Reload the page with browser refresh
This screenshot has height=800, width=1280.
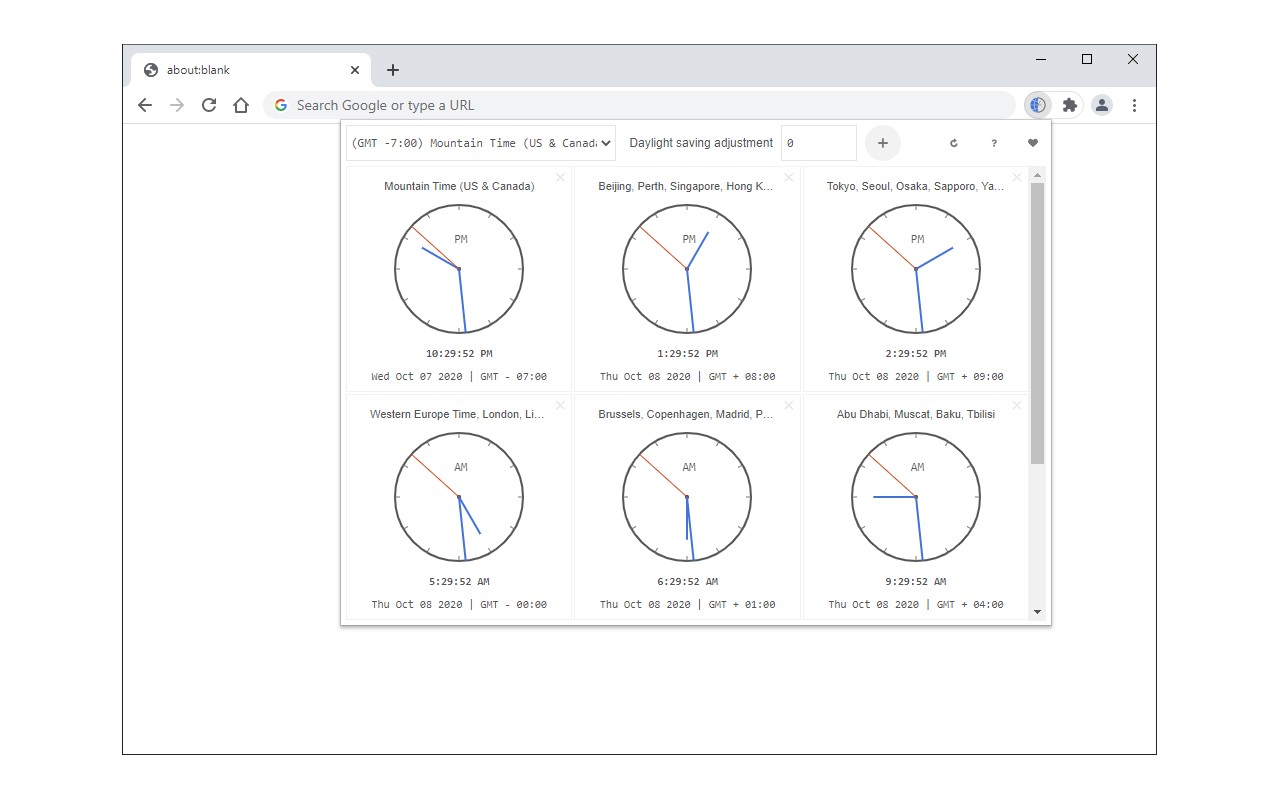coord(209,105)
